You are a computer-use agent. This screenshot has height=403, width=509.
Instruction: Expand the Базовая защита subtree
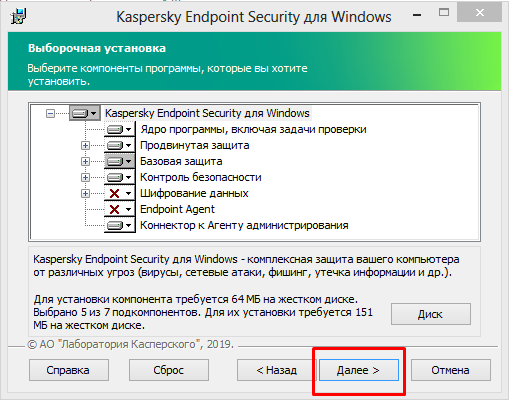(85, 162)
